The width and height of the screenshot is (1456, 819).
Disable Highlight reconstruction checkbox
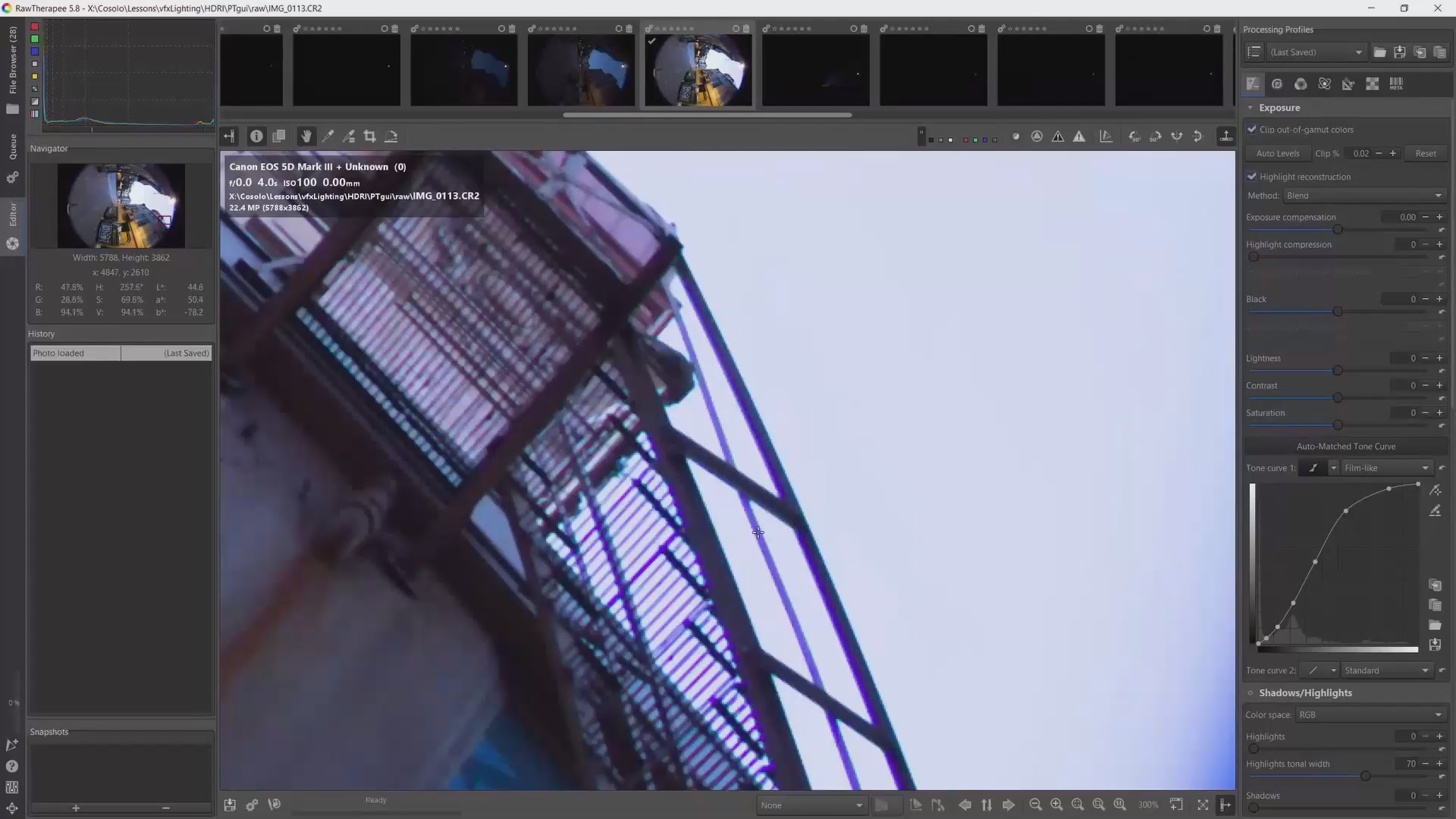(1252, 177)
